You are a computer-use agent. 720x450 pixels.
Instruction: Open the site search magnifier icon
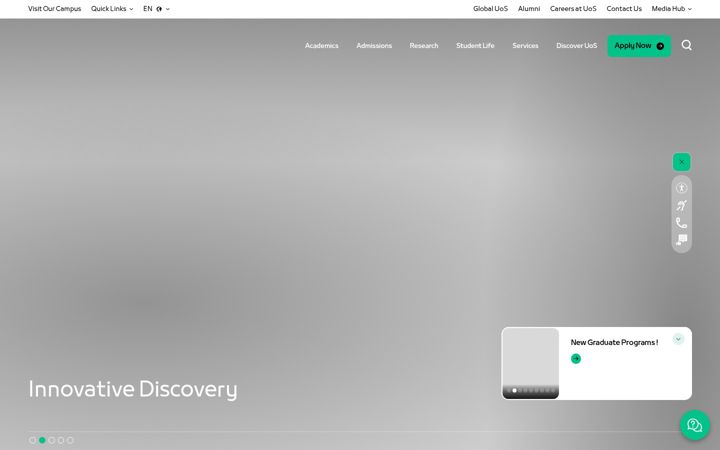point(686,45)
